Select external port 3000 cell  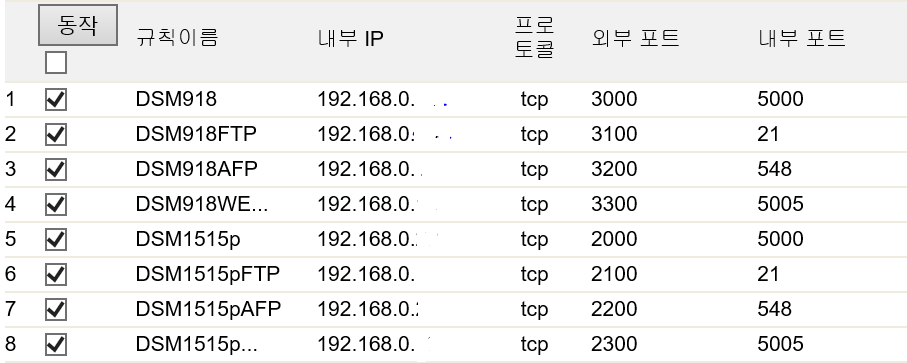point(614,99)
